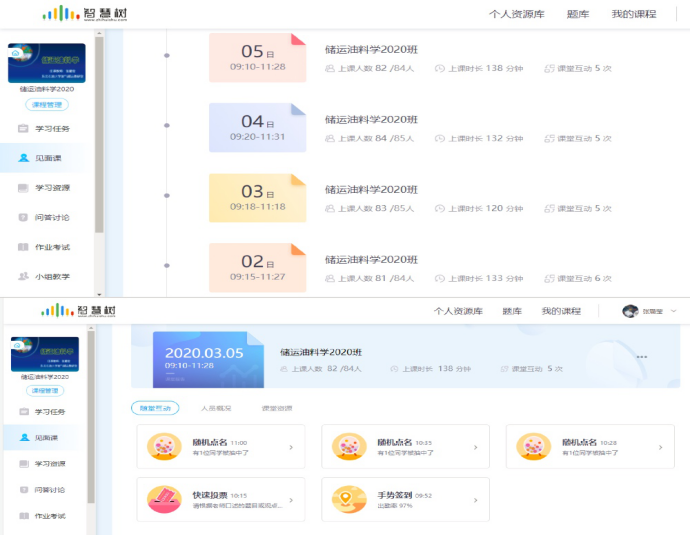This screenshot has width=690, height=536.
Task: Open the 04日 blue date card
Action: [x=257, y=128]
